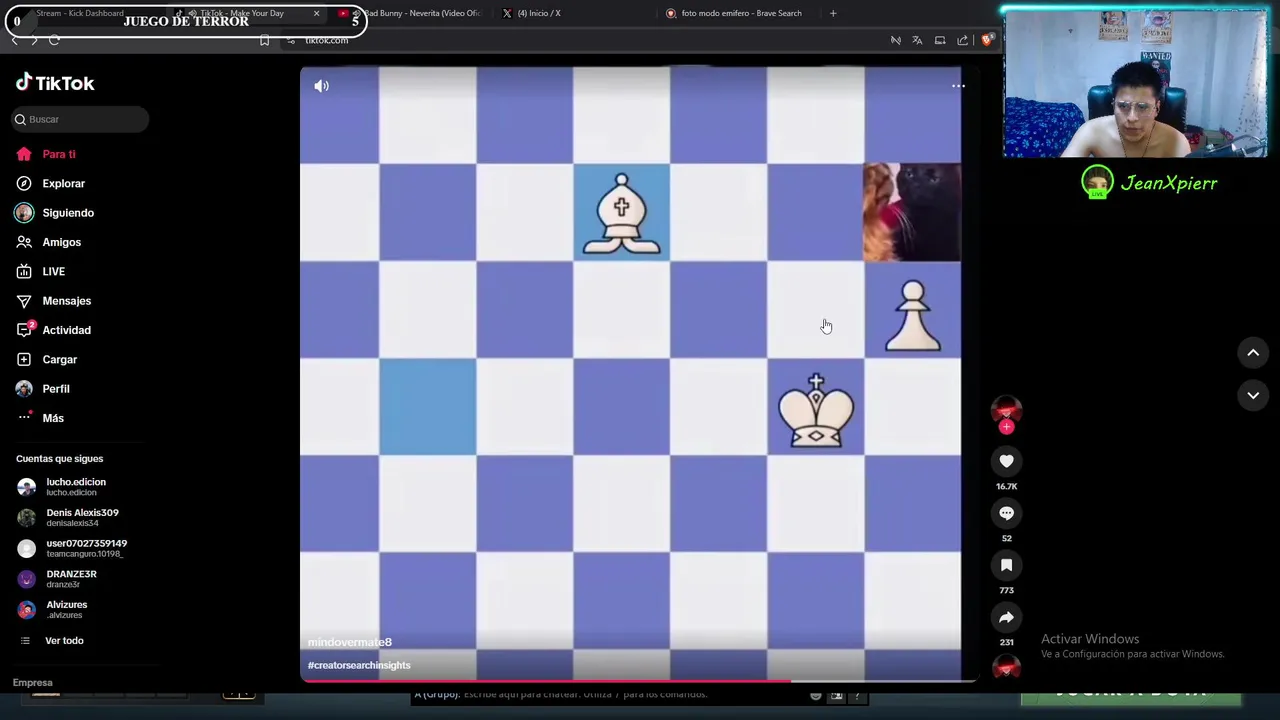
Task: Share the video with arrow icon
Action: tap(1006, 617)
